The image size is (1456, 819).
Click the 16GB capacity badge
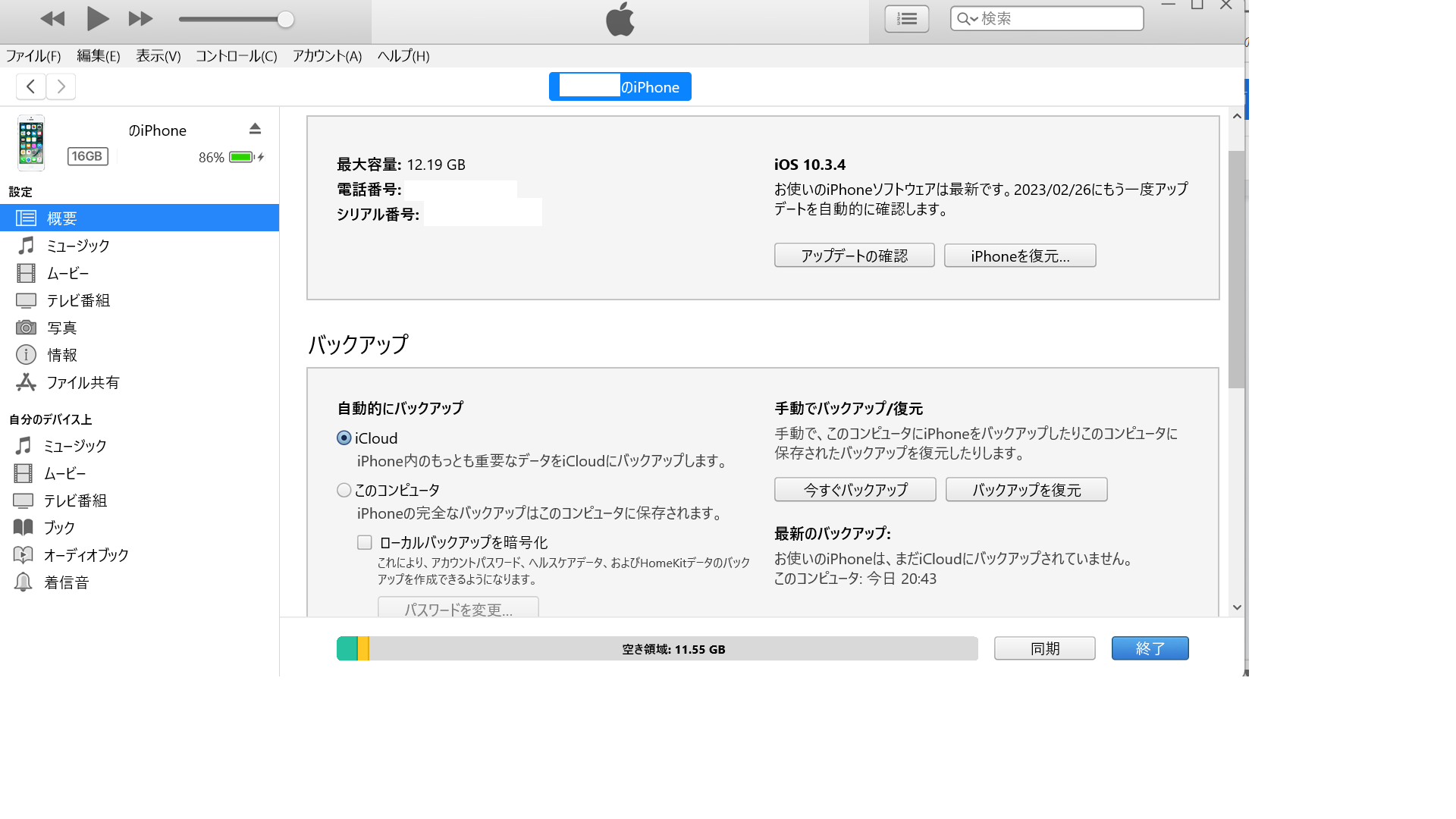[x=87, y=156]
